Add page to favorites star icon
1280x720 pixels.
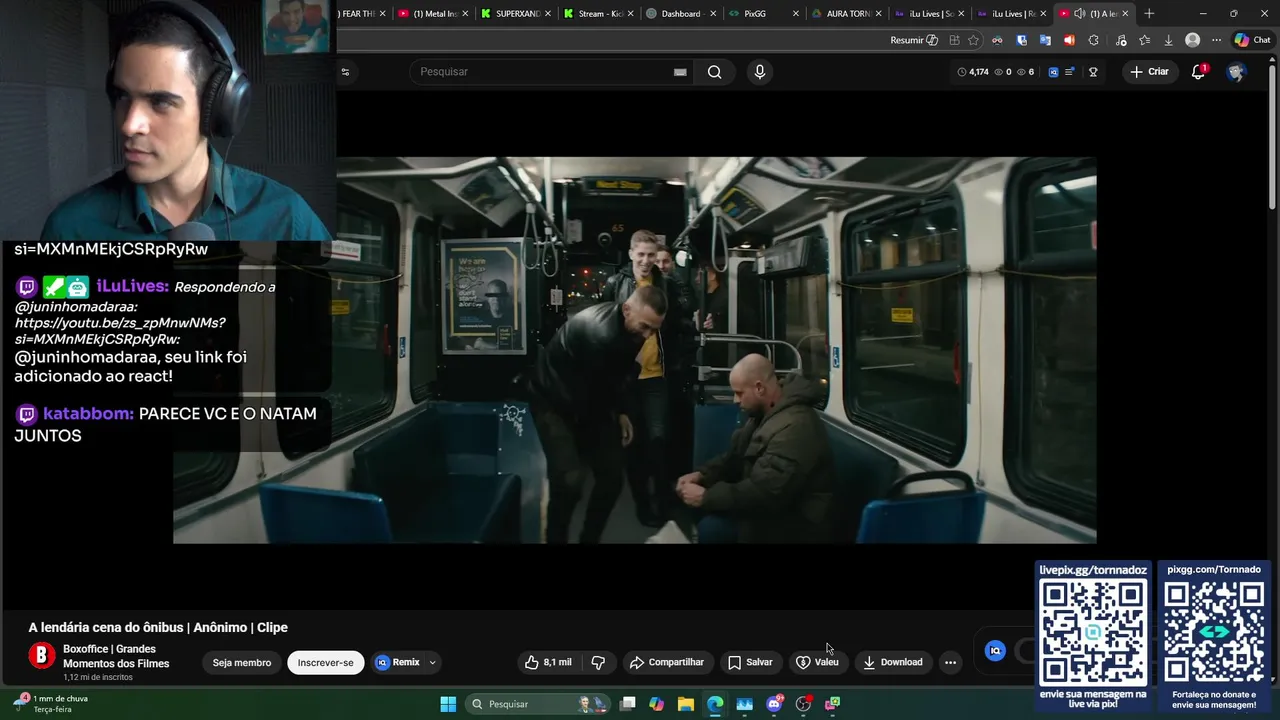pos(973,40)
